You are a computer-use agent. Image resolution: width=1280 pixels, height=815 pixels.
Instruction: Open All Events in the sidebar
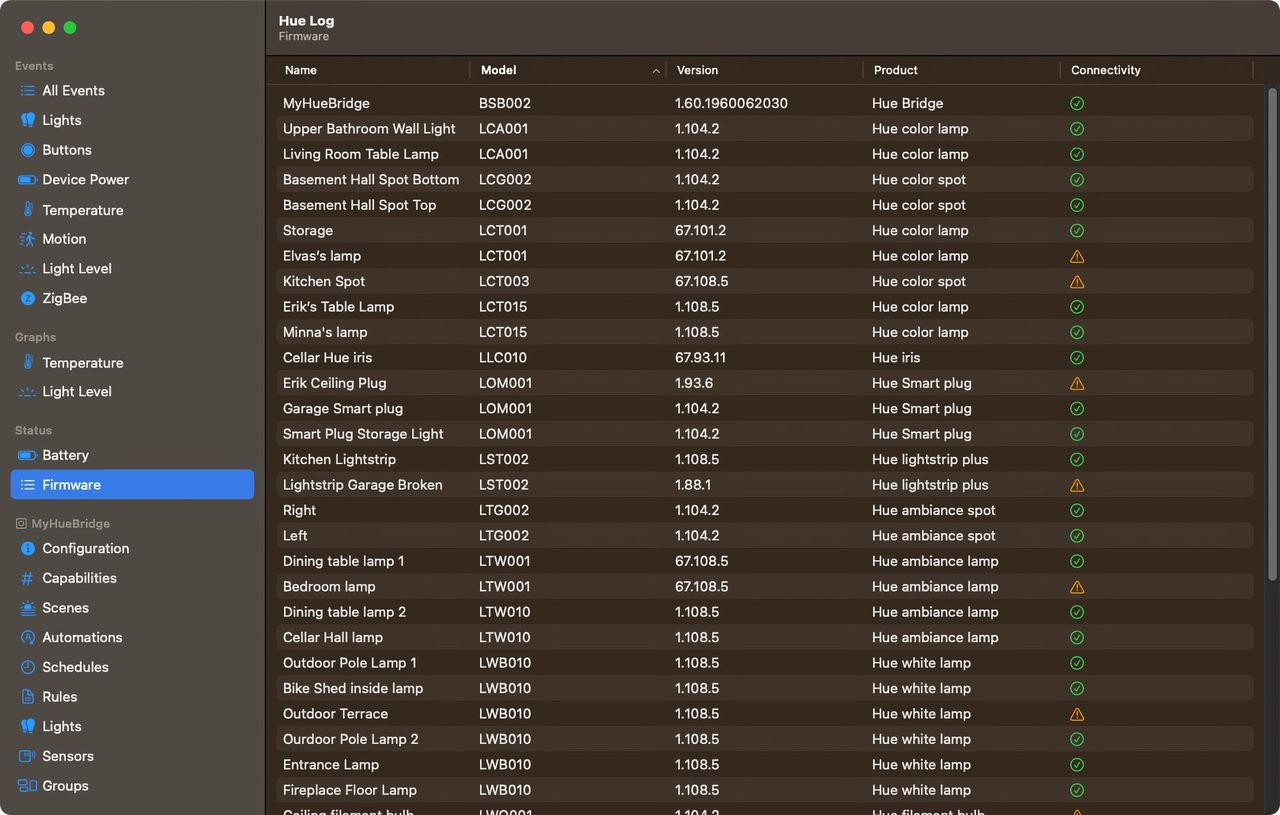coord(73,90)
